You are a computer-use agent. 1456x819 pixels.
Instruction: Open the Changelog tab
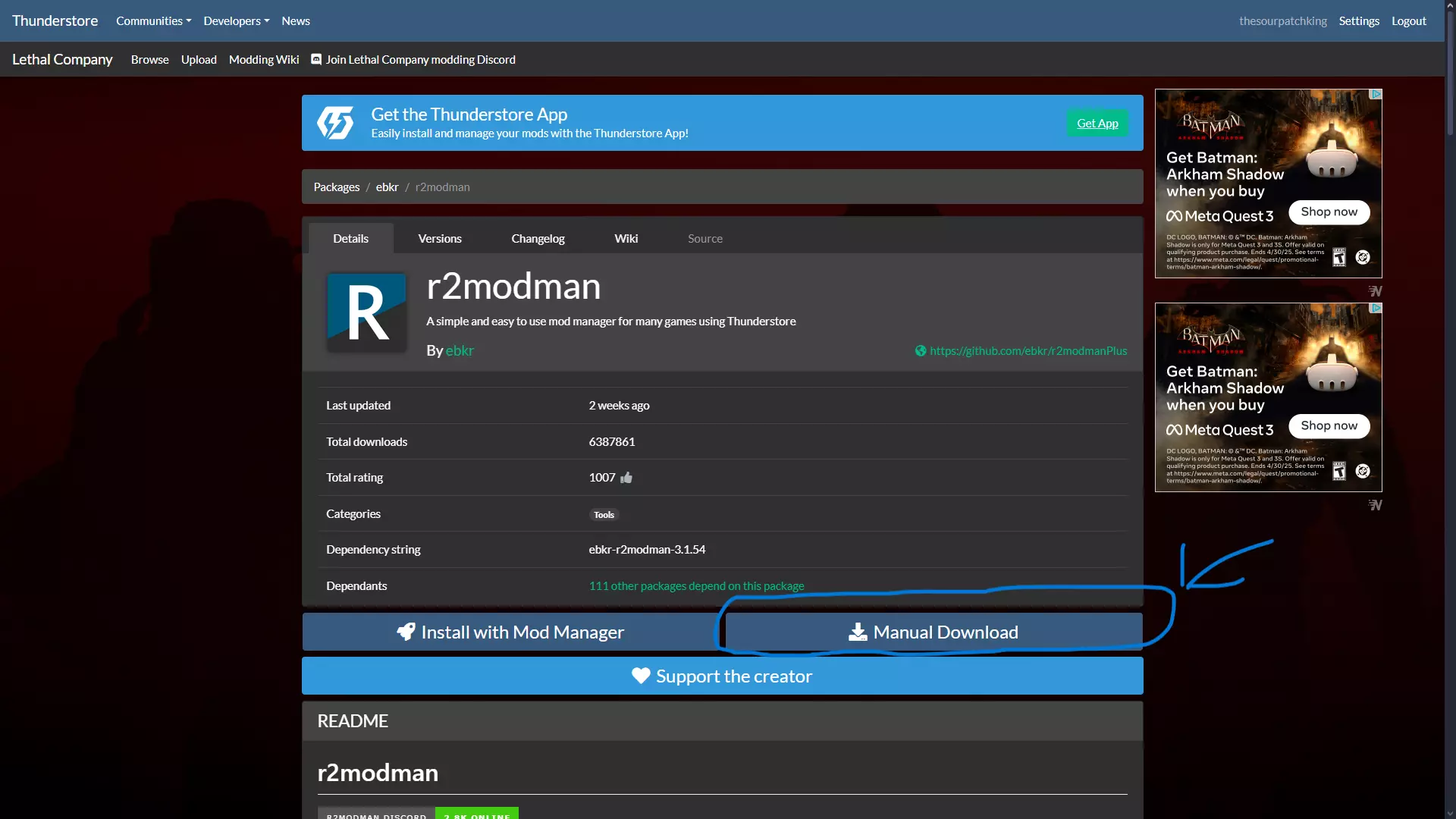pyautogui.click(x=538, y=238)
